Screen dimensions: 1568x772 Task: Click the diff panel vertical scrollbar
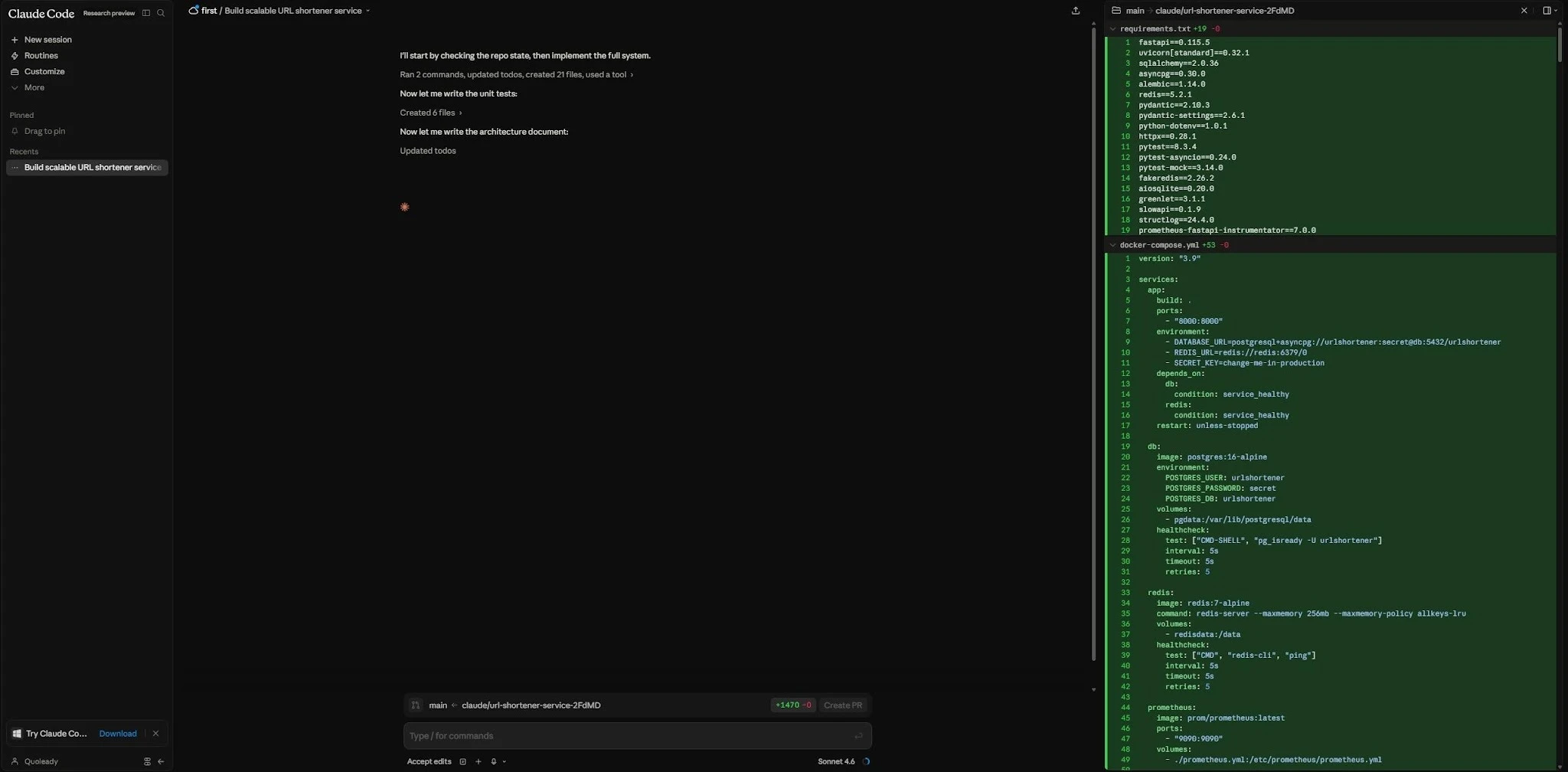coord(1559,43)
